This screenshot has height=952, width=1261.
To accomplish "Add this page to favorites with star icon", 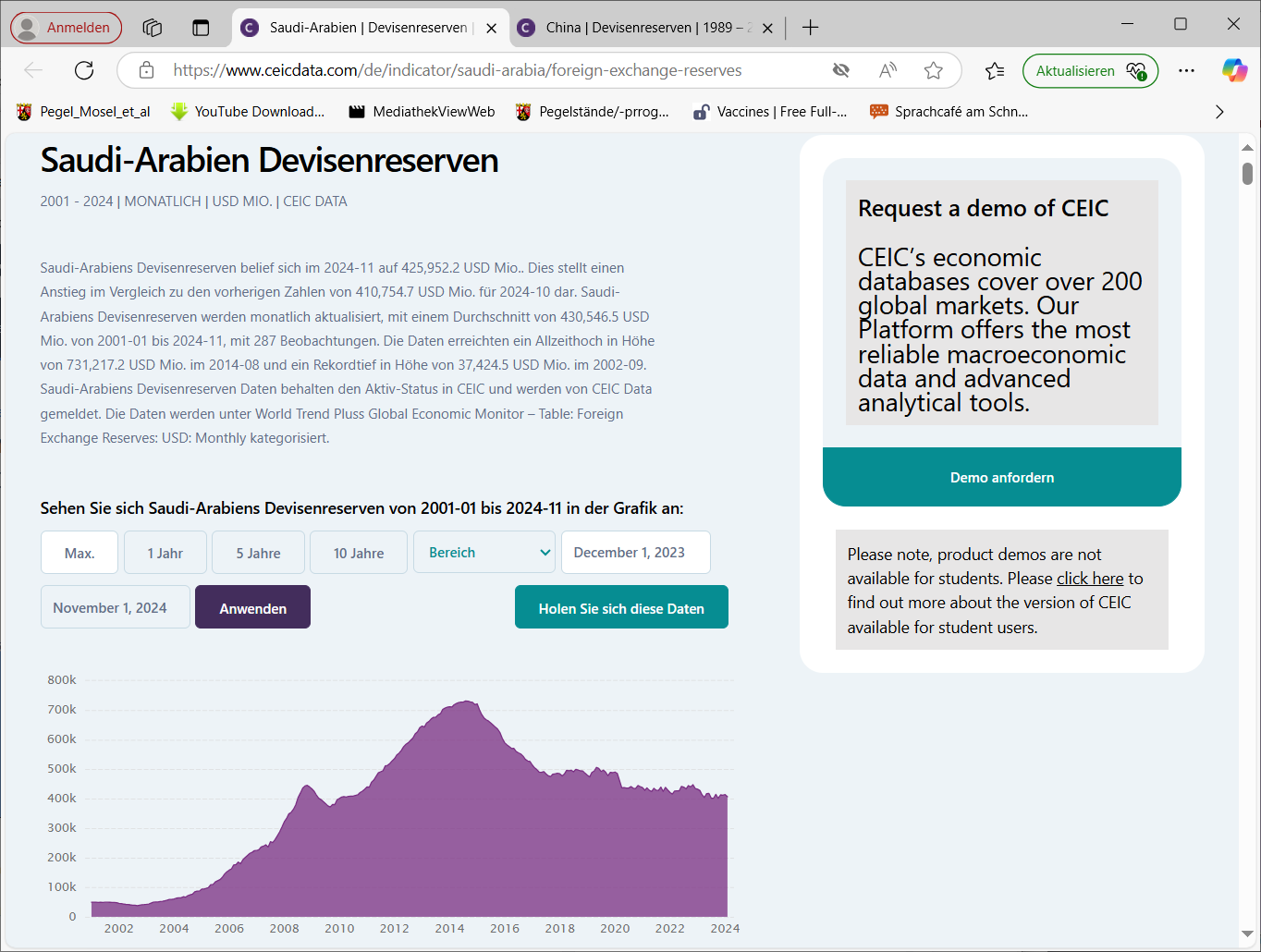I will (x=934, y=70).
